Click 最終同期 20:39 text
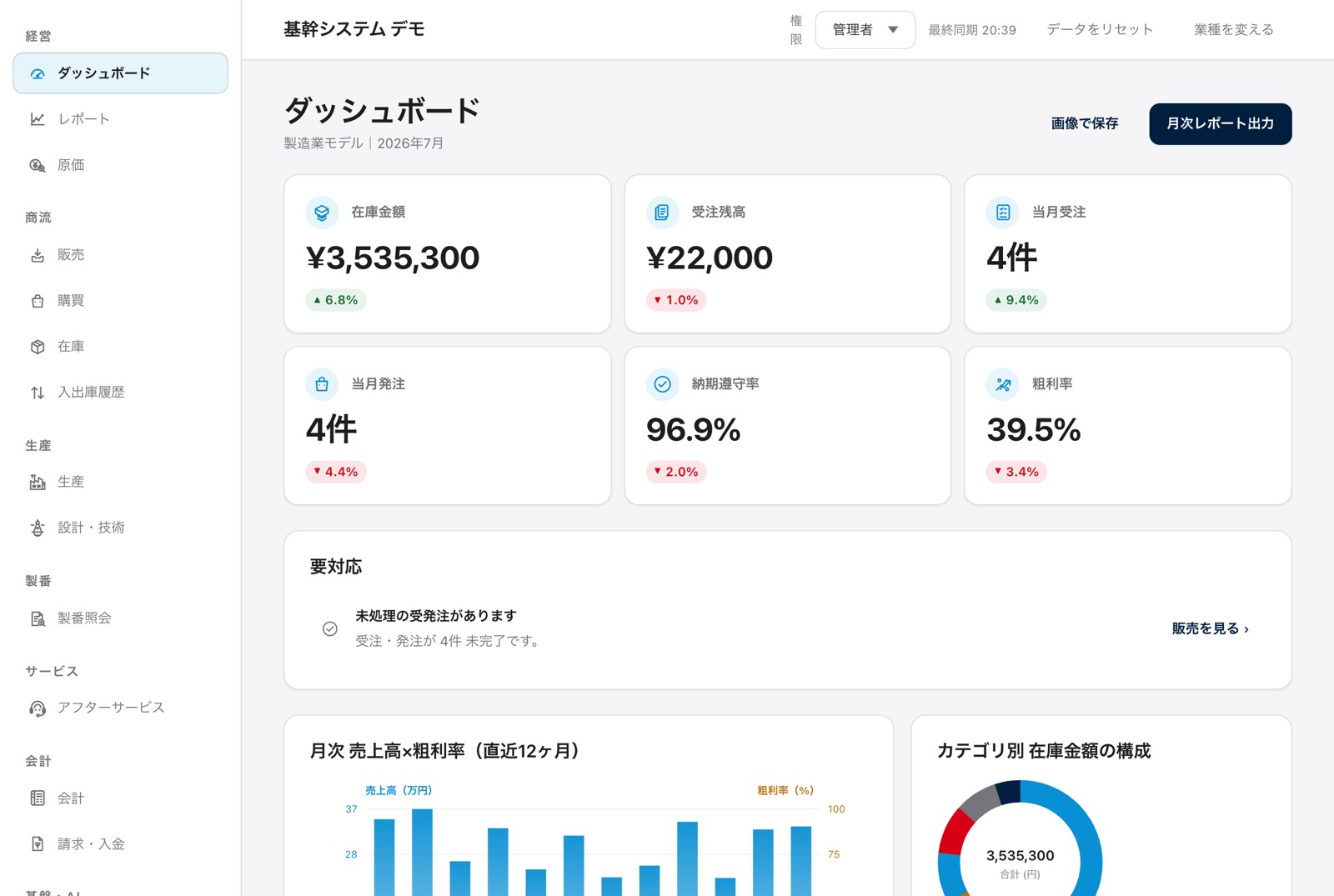The height and width of the screenshot is (896, 1334). click(972, 30)
